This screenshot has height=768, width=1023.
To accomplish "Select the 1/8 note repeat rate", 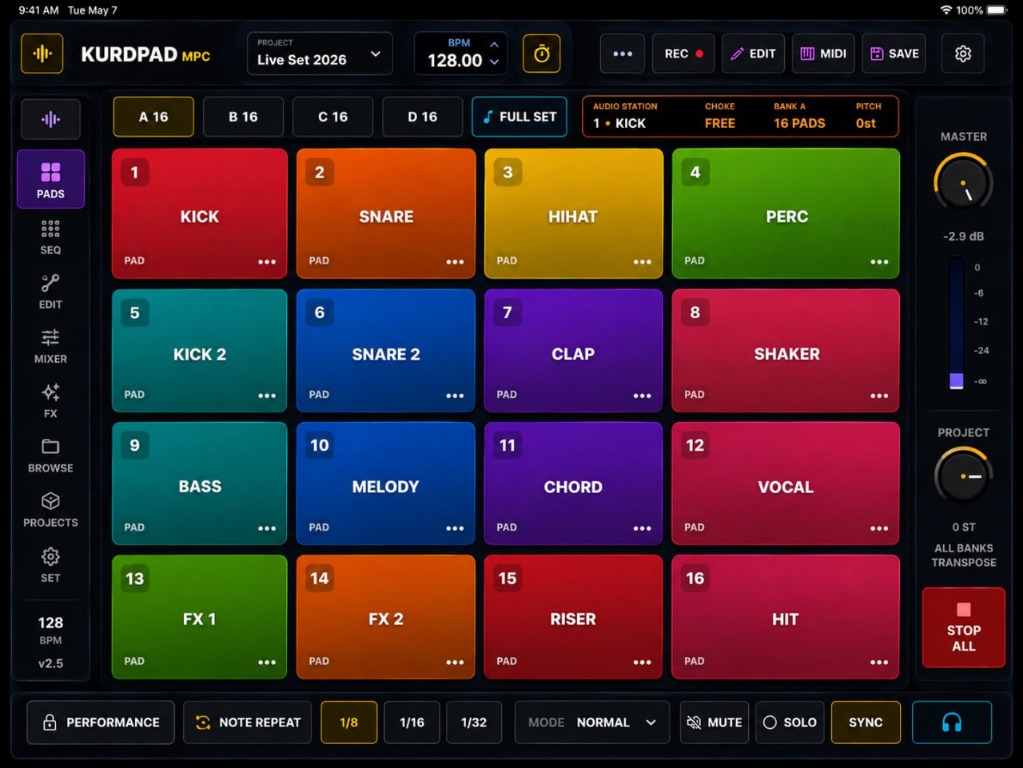I will [349, 722].
